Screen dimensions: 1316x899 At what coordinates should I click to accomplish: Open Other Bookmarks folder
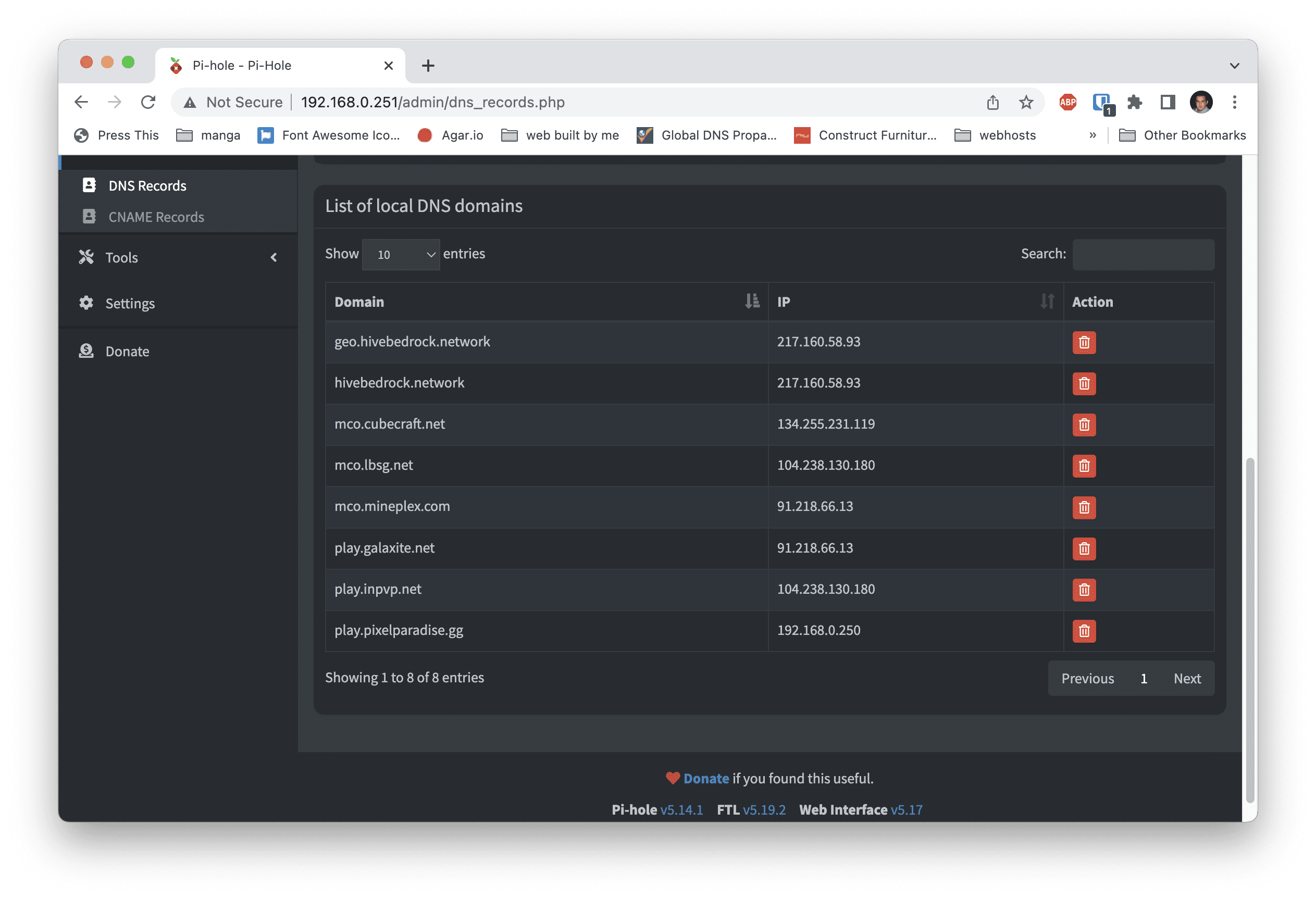pyautogui.click(x=1183, y=135)
